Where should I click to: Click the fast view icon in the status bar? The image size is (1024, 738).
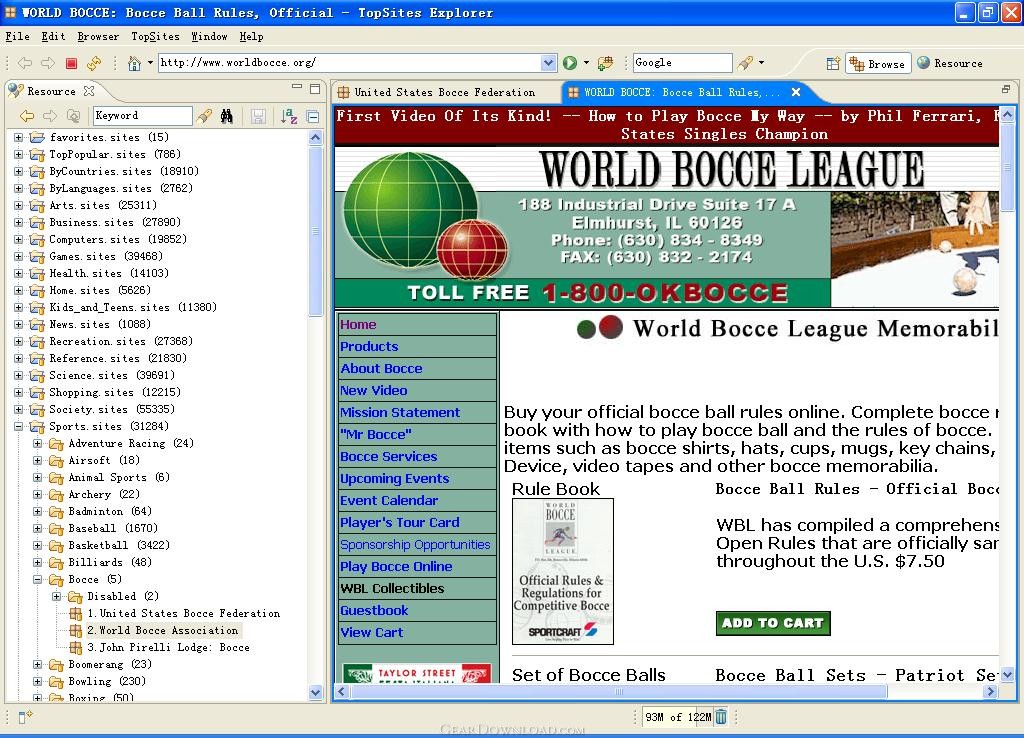click(x=25, y=716)
